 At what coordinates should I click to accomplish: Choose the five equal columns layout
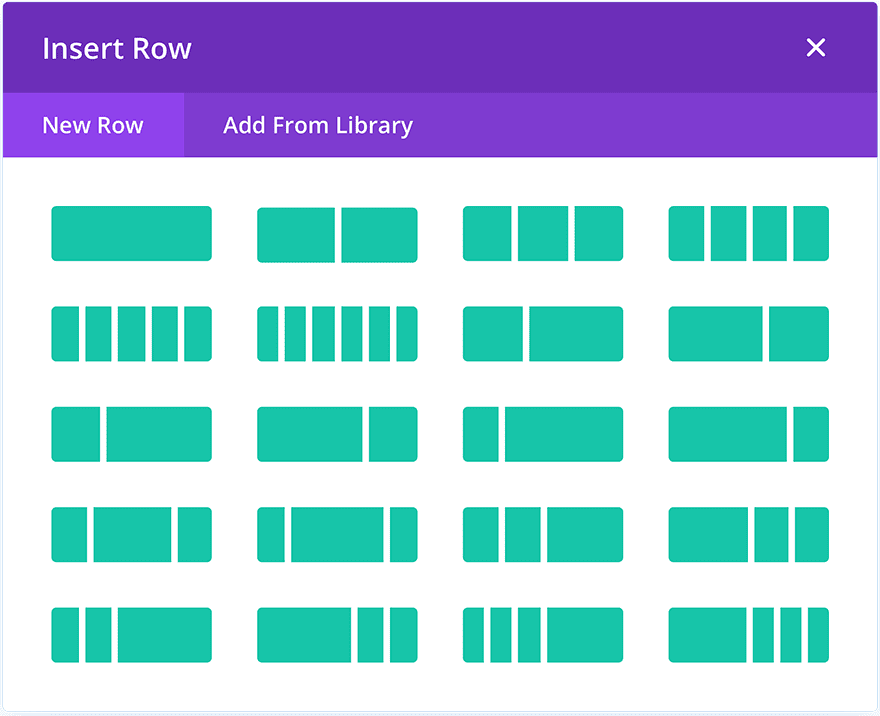pos(131,334)
